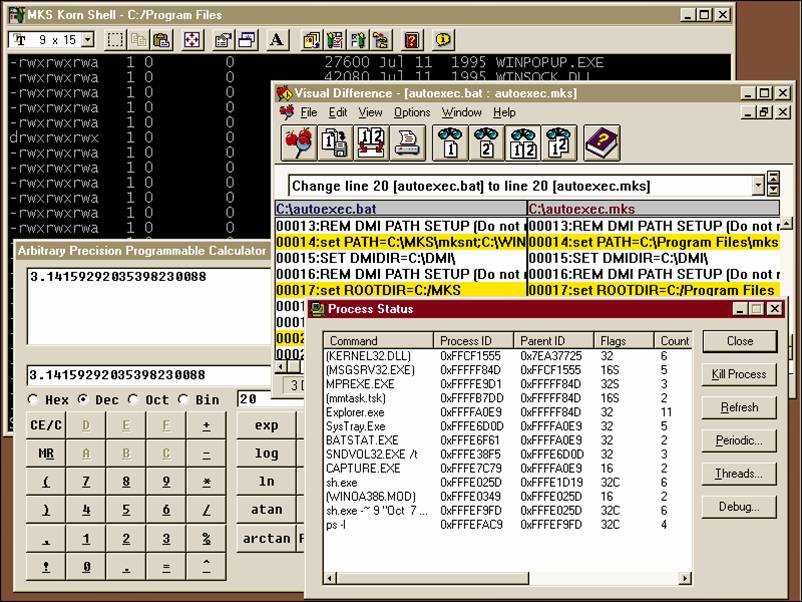The width and height of the screenshot is (802, 602).
Task: Open the purple help book in Visual Difference
Action: (x=602, y=143)
